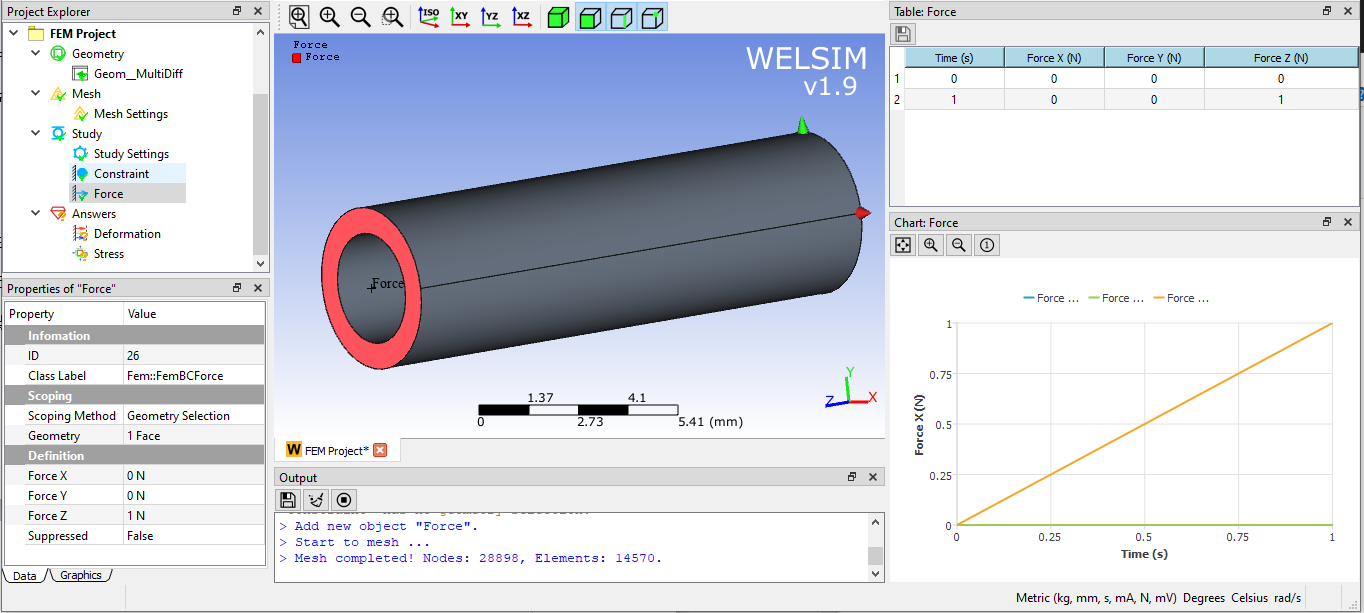Switch to the ISO view
The height and width of the screenshot is (613, 1364).
[428, 17]
